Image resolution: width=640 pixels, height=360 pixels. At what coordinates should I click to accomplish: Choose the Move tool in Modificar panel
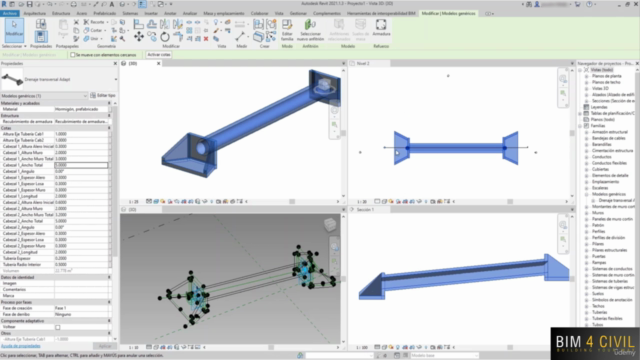point(139,37)
